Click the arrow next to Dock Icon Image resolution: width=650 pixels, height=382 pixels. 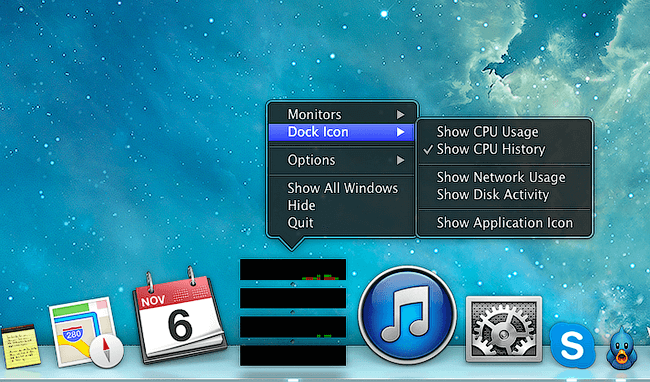(x=400, y=132)
